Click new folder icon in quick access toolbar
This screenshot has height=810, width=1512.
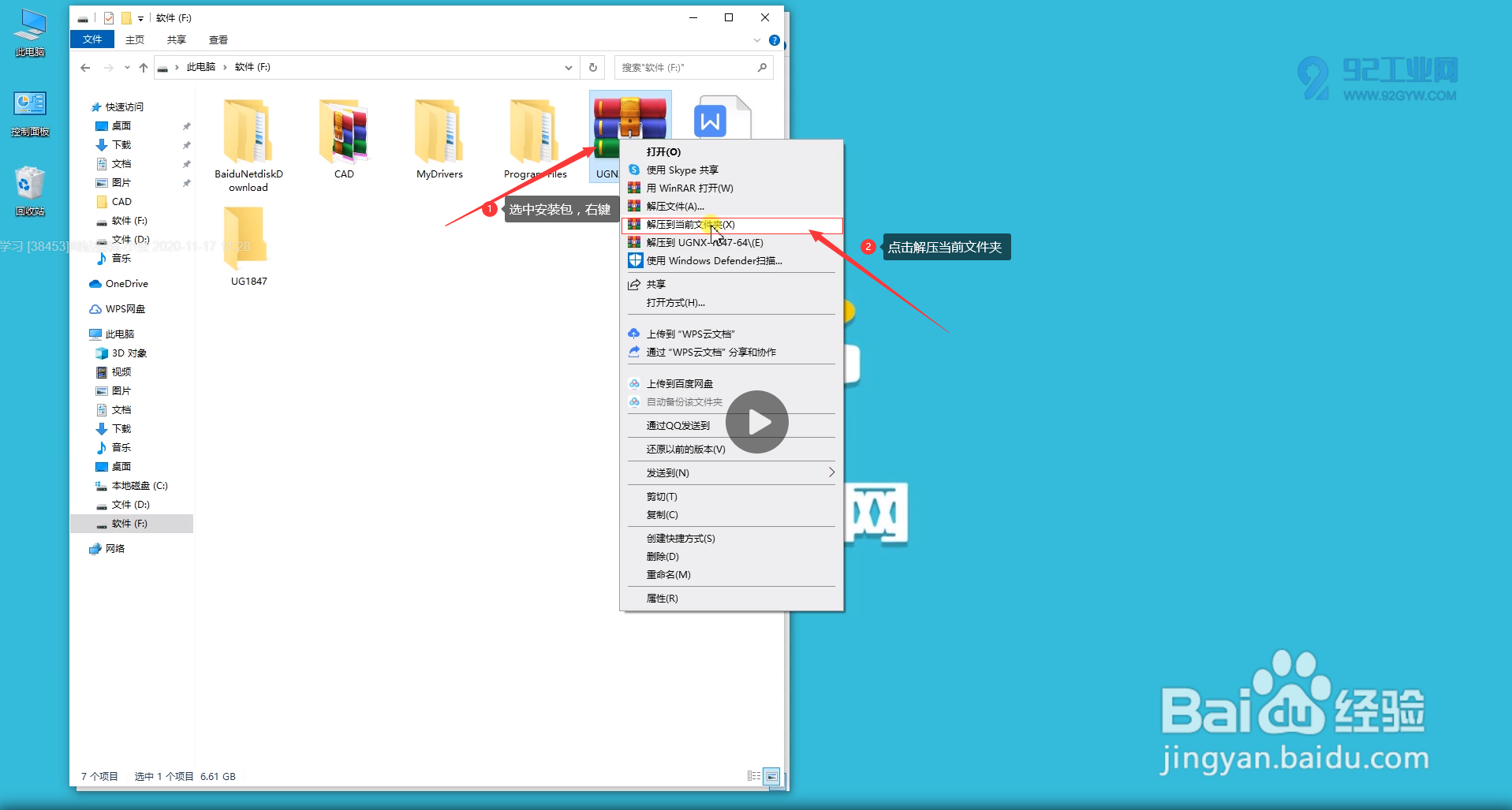(x=126, y=18)
